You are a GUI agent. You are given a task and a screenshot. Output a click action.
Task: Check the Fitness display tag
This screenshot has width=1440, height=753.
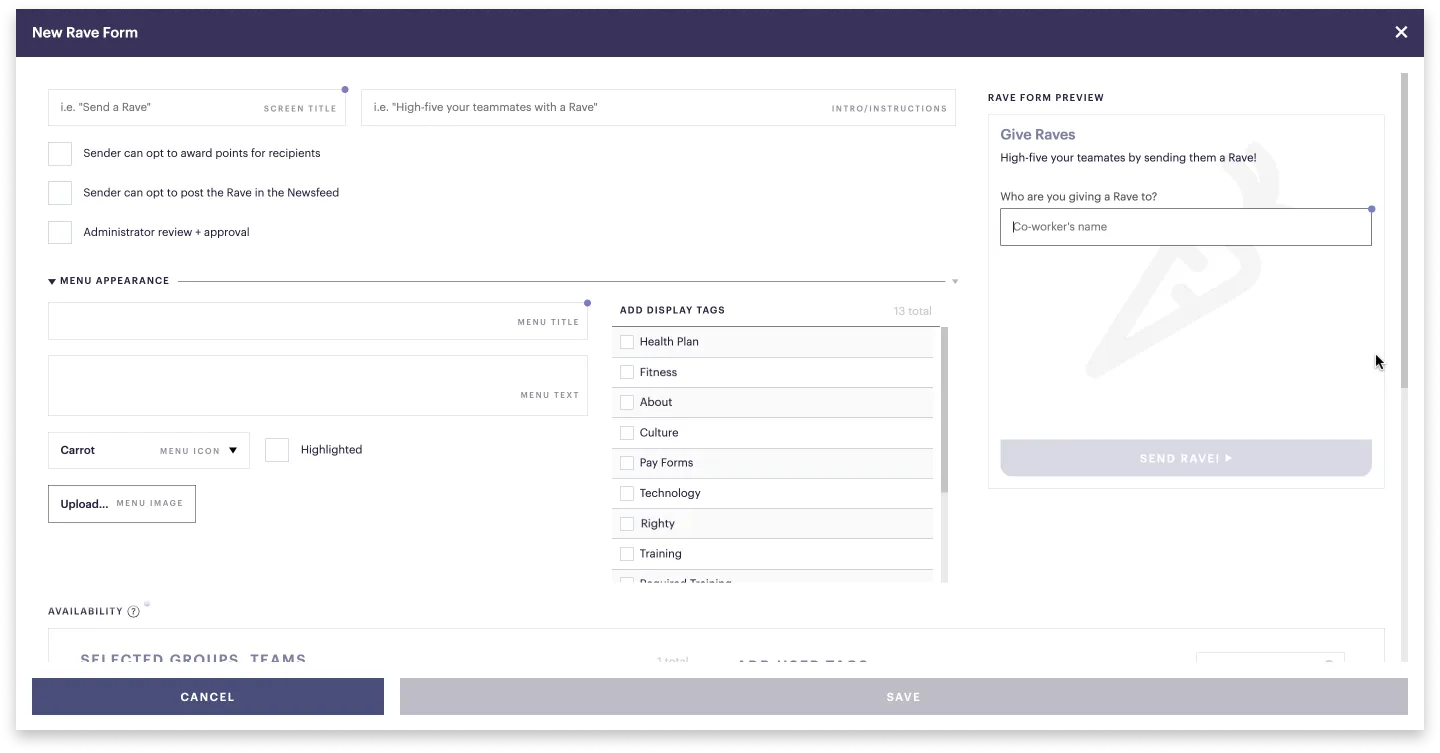click(627, 372)
